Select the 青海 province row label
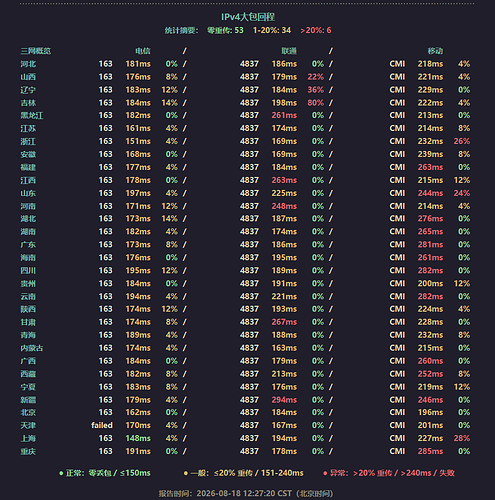Image resolution: width=495 pixels, height=500 pixels. pos(28,335)
